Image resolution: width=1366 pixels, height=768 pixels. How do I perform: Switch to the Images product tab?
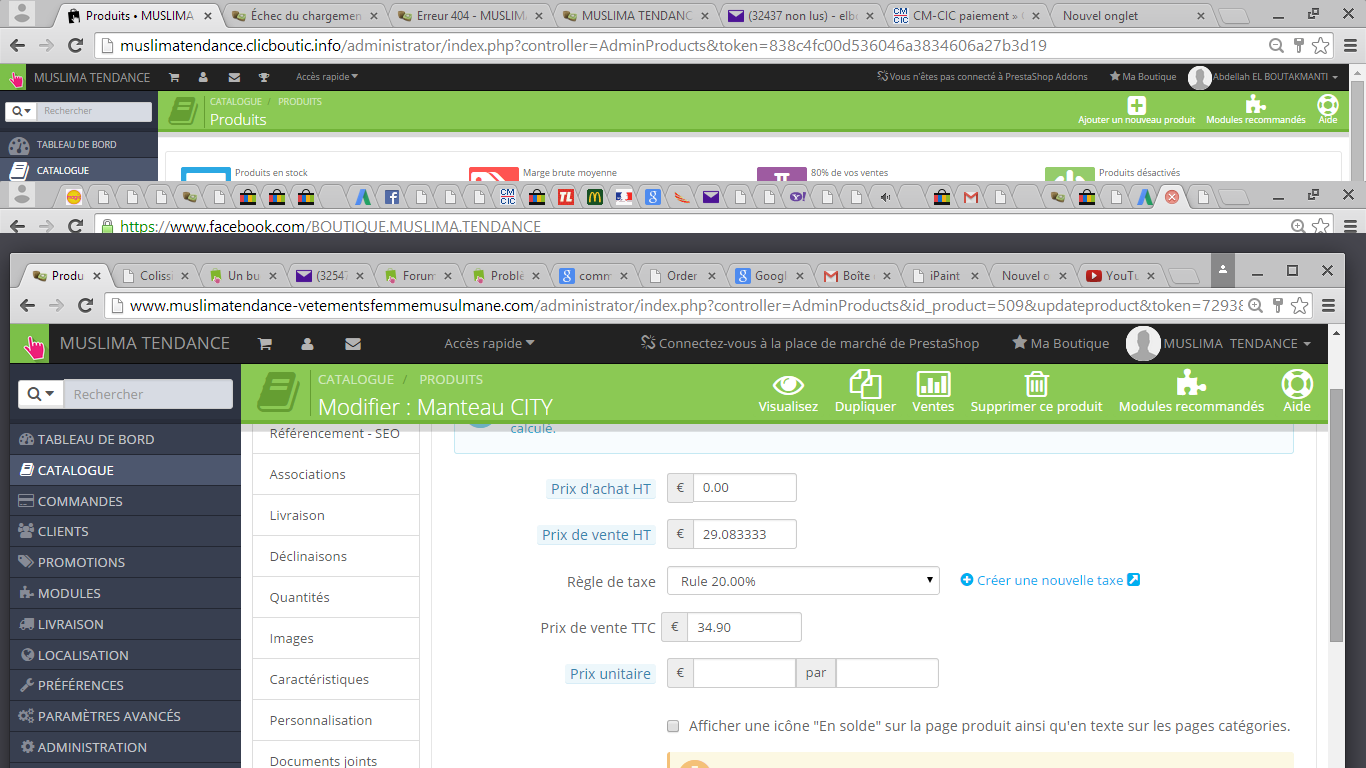336,638
